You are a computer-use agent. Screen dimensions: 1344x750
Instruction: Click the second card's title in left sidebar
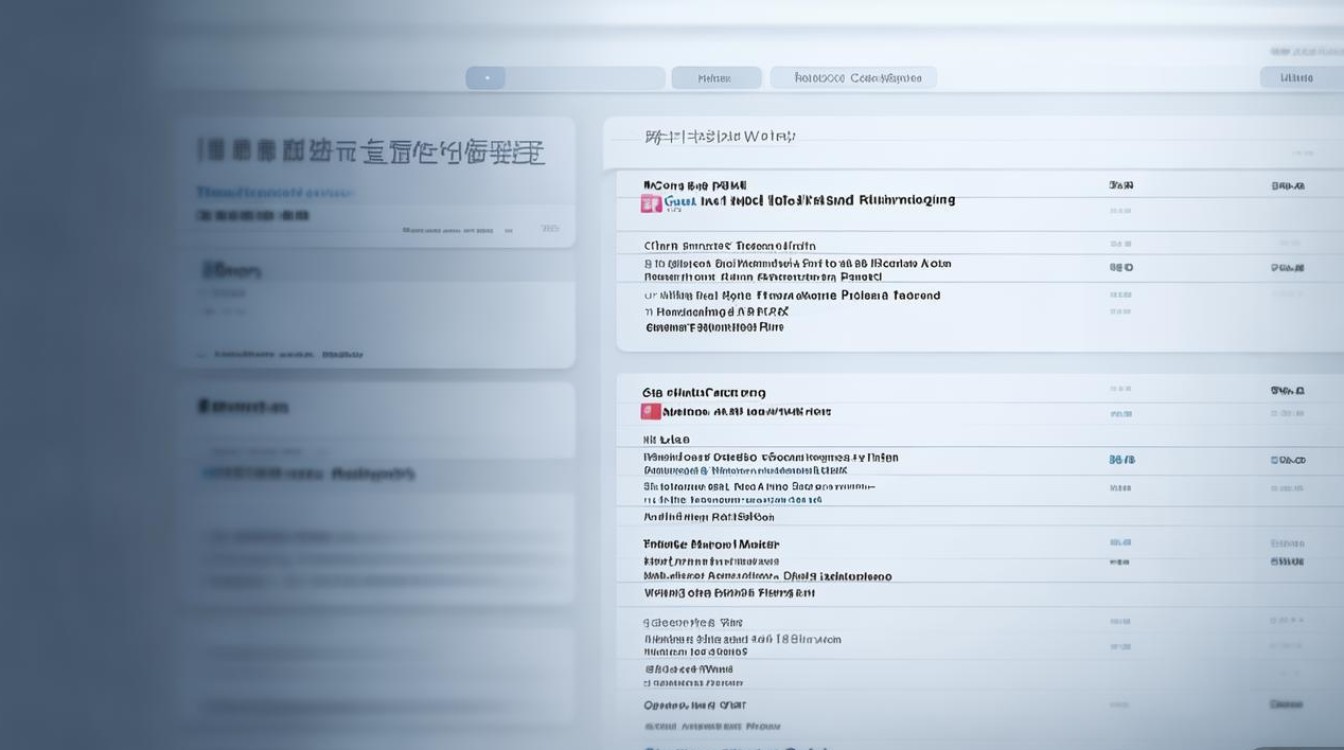point(231,270)
